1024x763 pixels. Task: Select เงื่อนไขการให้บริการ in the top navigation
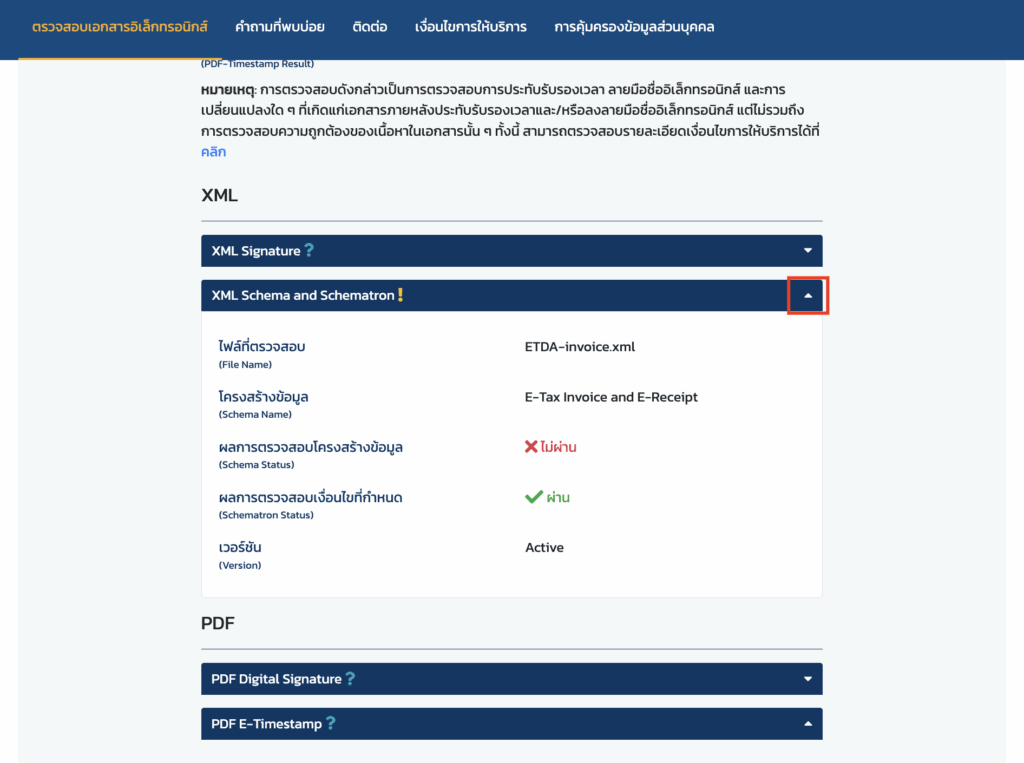[x=471, y=27]
